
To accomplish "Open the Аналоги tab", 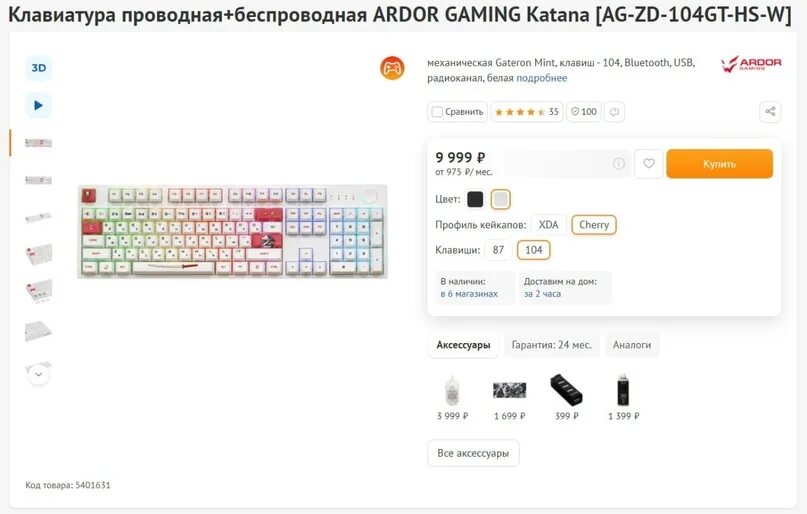I will coord(631,345).
